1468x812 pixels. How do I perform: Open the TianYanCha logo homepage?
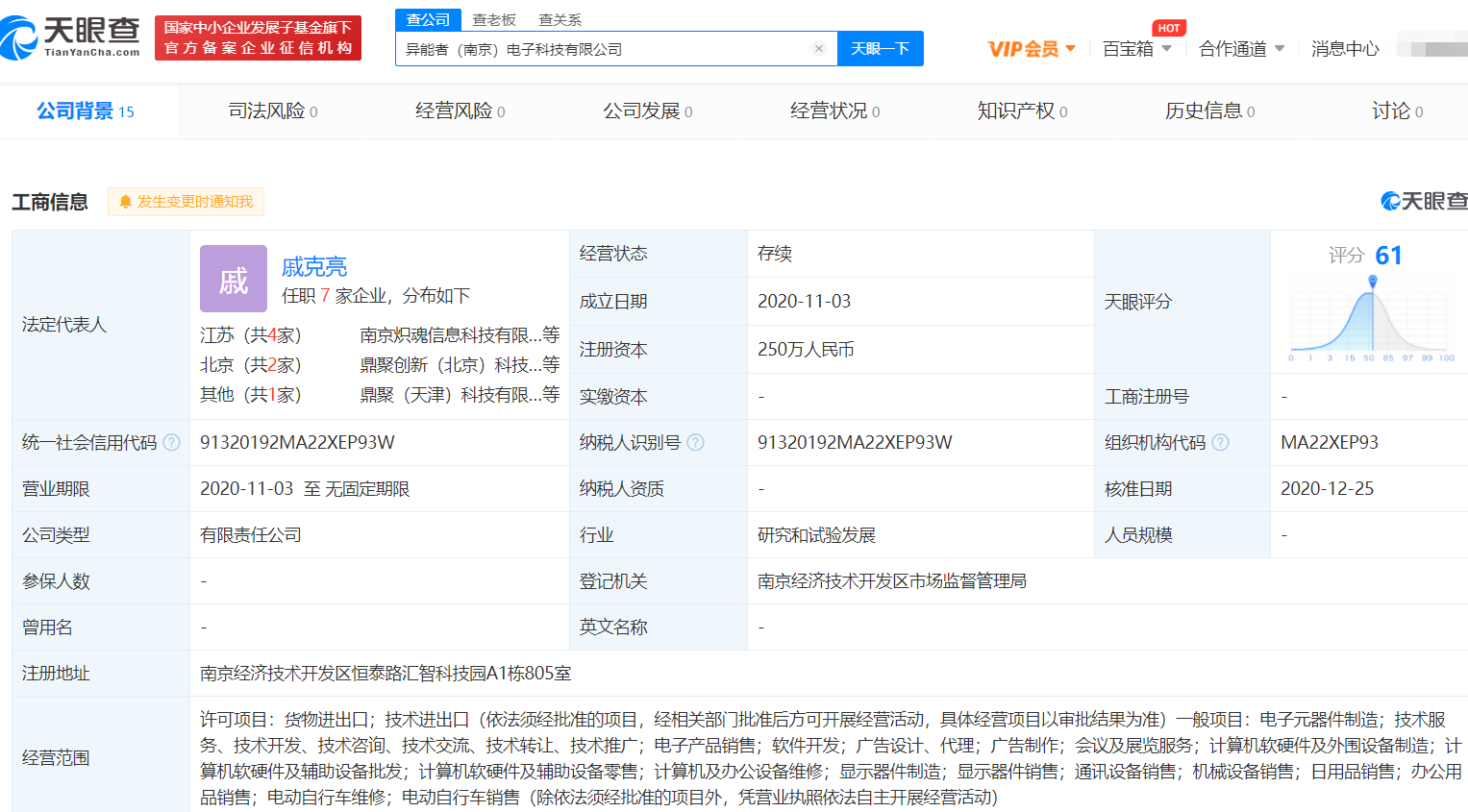point(71,37)
